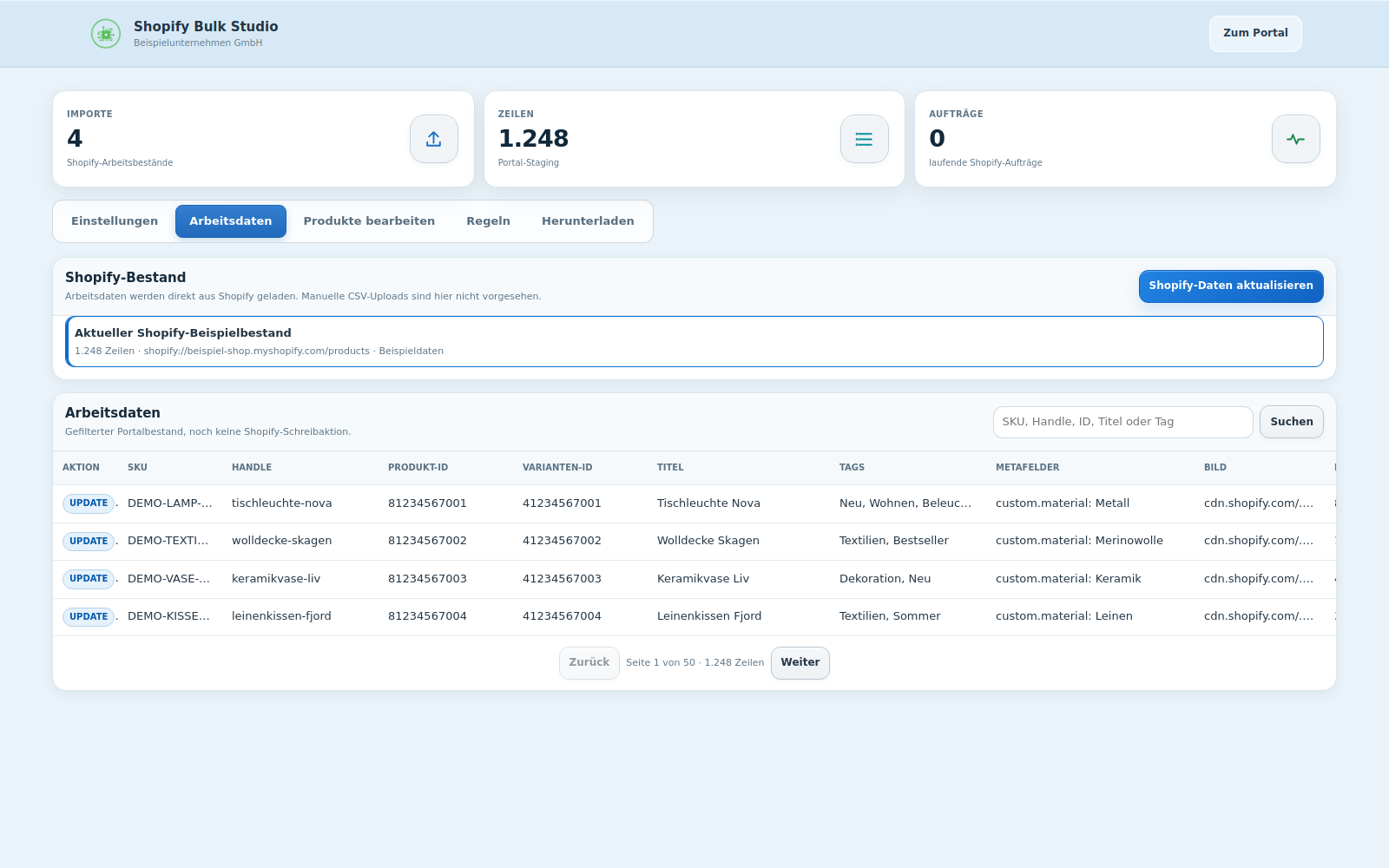Click title cell Wolldecke Skagen
This screenshot has height=868, width=1389.
(x=708, y=541)
